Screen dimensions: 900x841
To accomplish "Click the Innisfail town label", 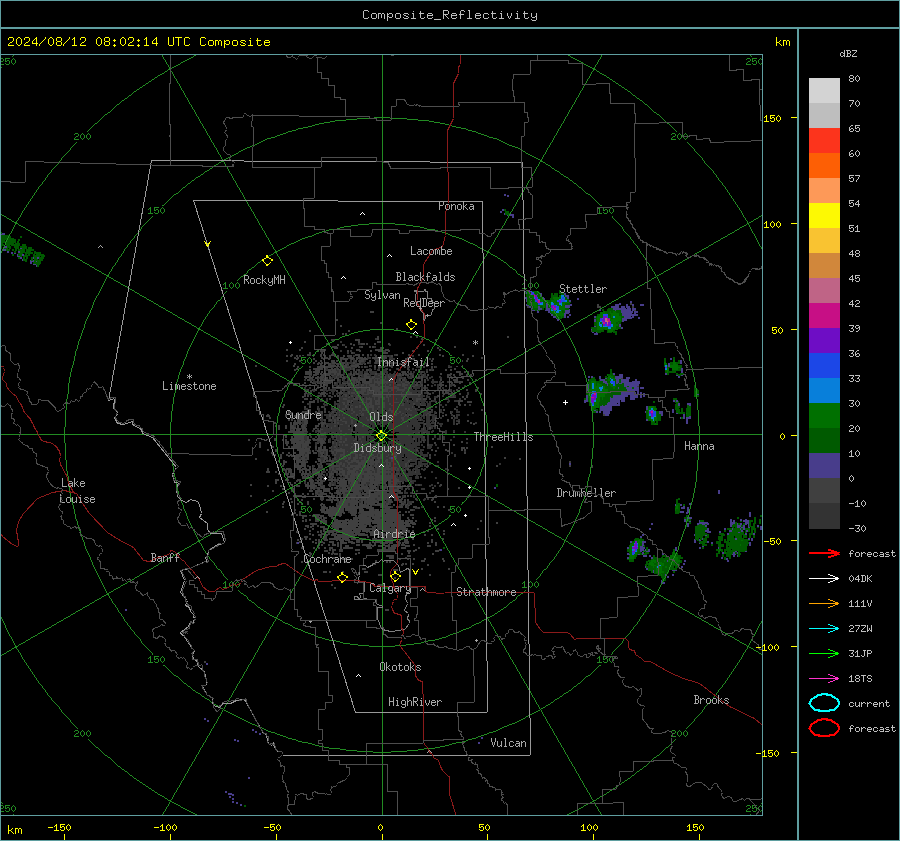I will (x=404, y=362).
